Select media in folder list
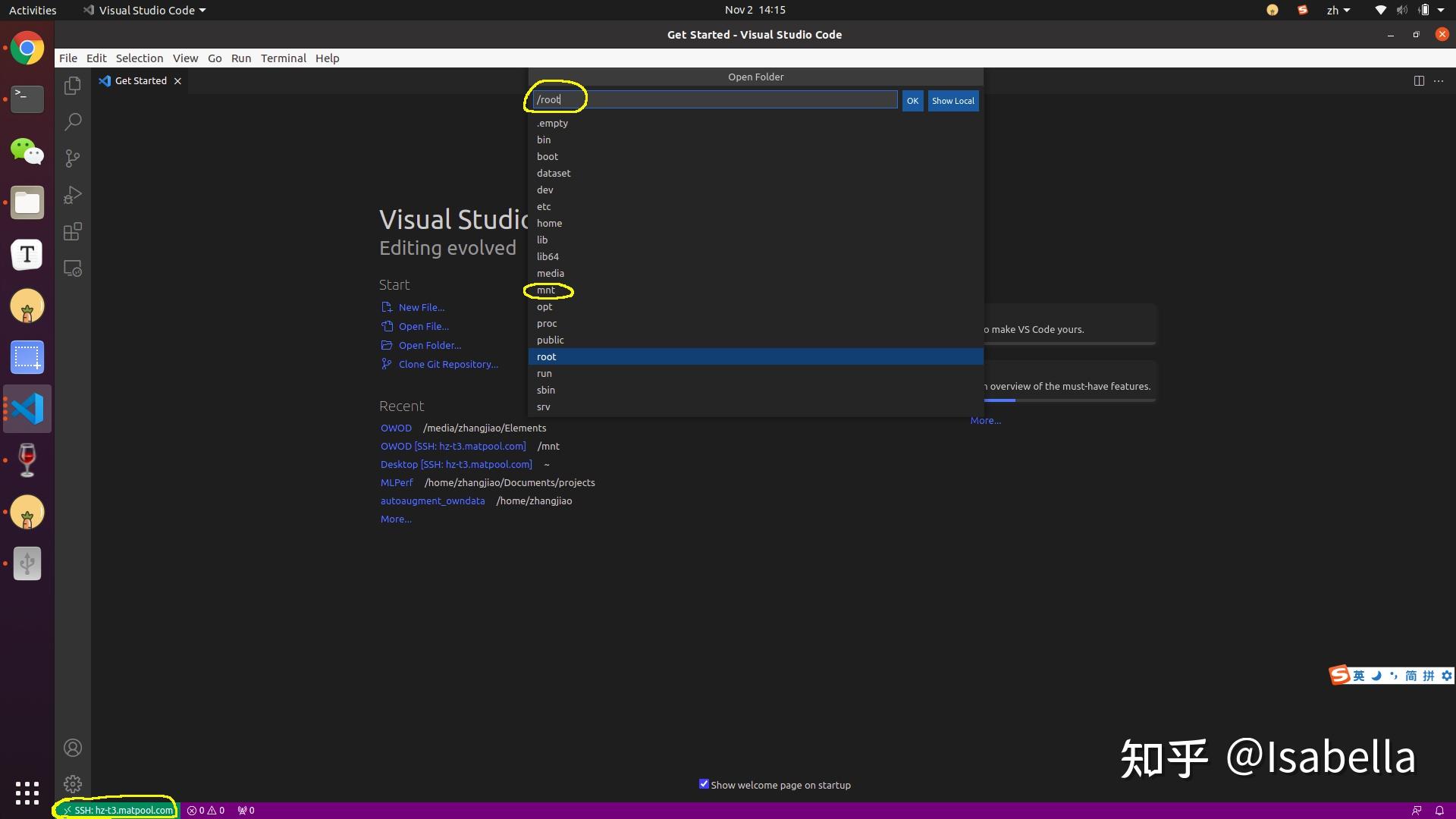Image resolution: width=1456 pixels, height=819 pixels. tap(755, 273)
